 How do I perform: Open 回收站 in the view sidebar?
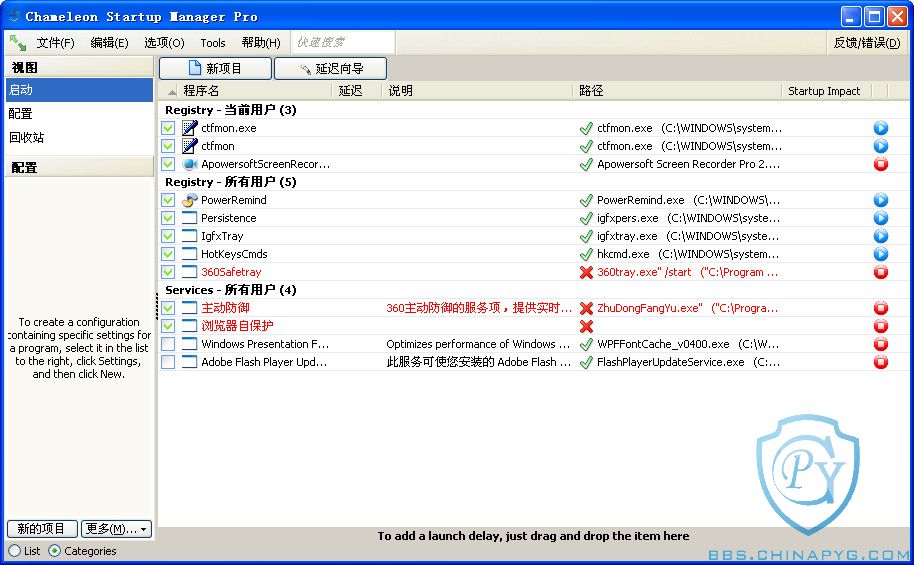(x=79, y=138)
